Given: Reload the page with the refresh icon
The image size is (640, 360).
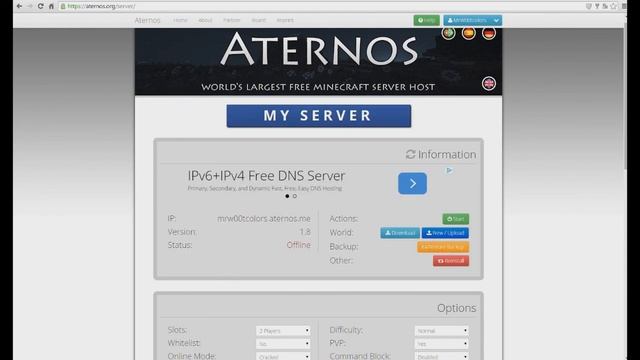Looking at the screenshot, I should point(40,6).
